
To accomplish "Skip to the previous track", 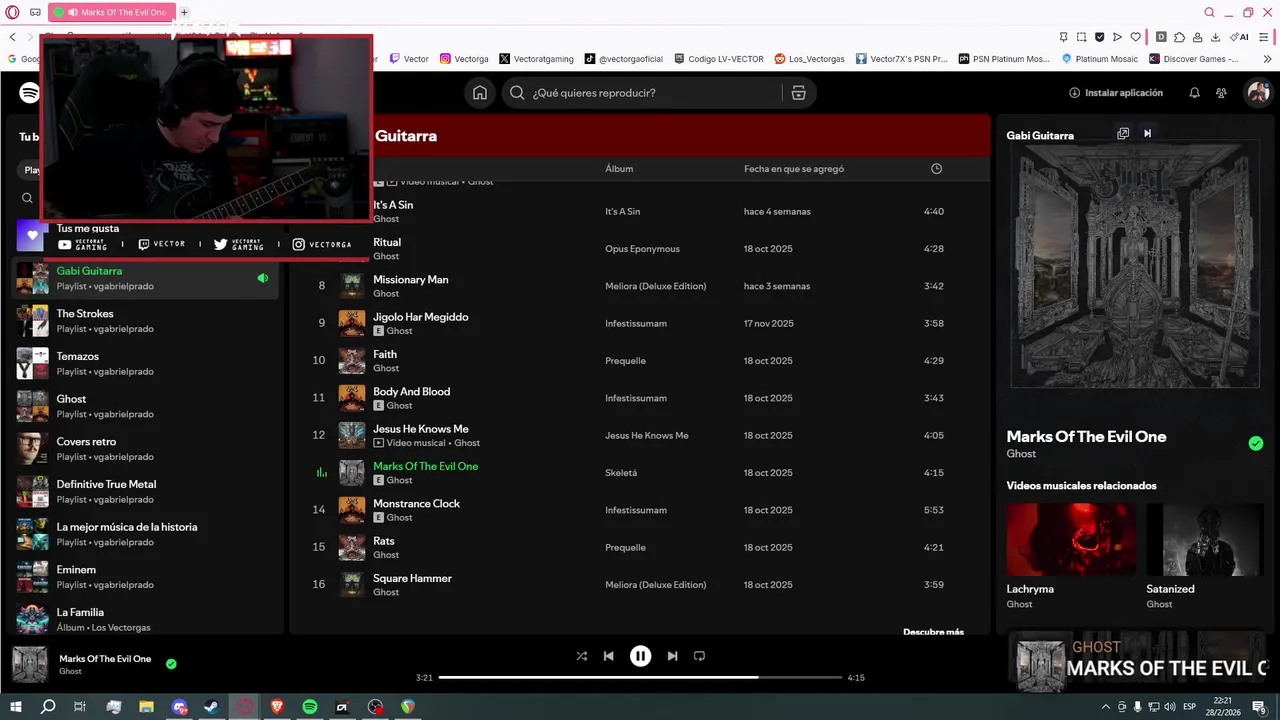I will coord(608,656).
